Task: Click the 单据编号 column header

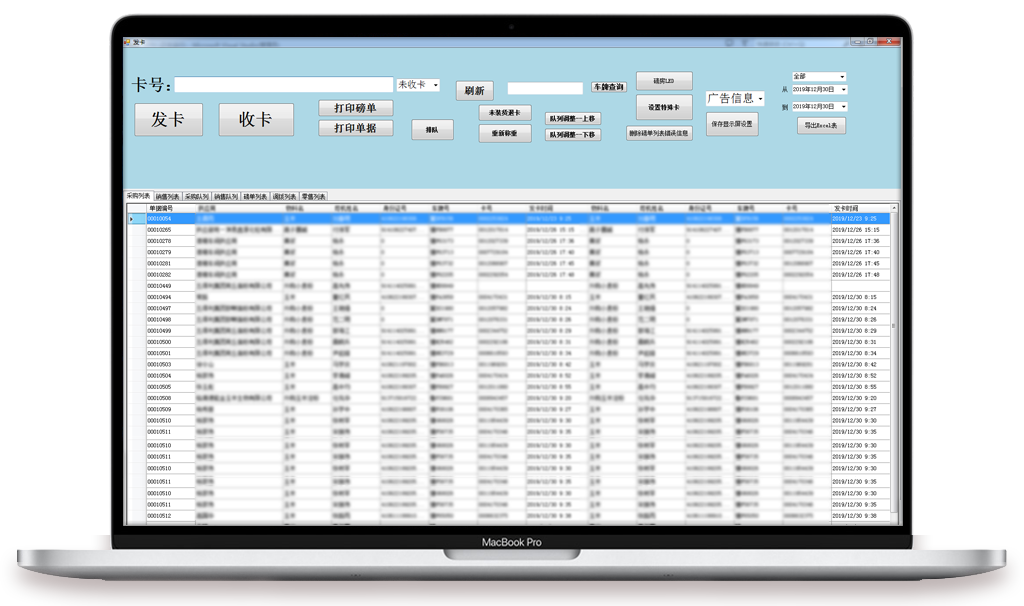Action: click(x=160, y=208)
